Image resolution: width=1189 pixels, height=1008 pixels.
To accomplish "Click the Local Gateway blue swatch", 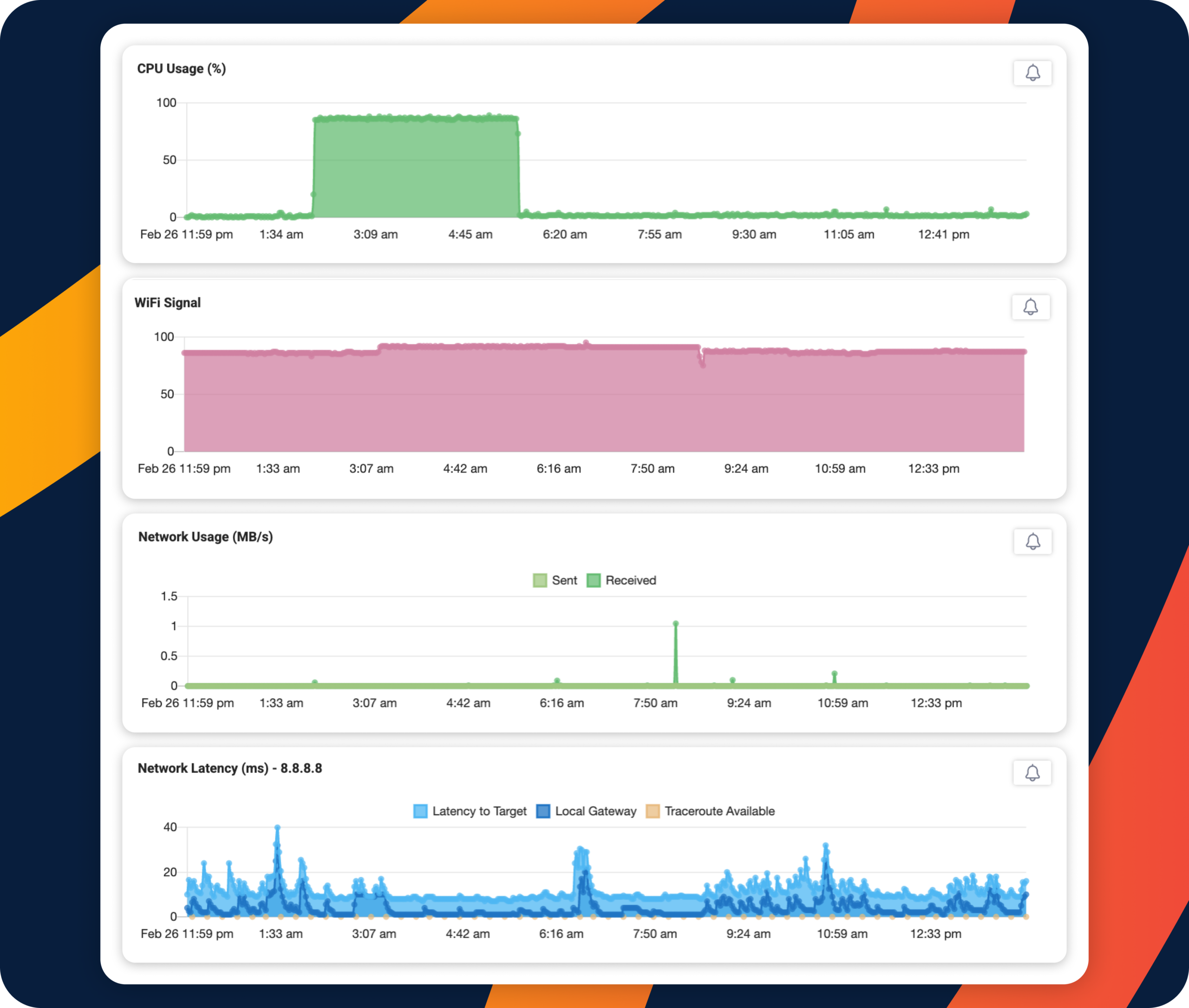I will point(543,812).
